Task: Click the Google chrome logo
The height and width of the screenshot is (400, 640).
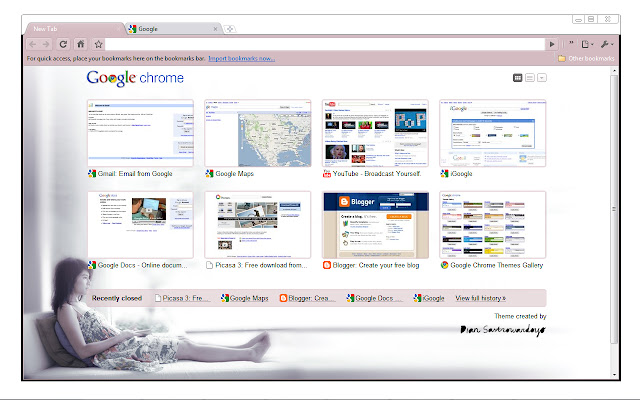Action: coord(135,78)
